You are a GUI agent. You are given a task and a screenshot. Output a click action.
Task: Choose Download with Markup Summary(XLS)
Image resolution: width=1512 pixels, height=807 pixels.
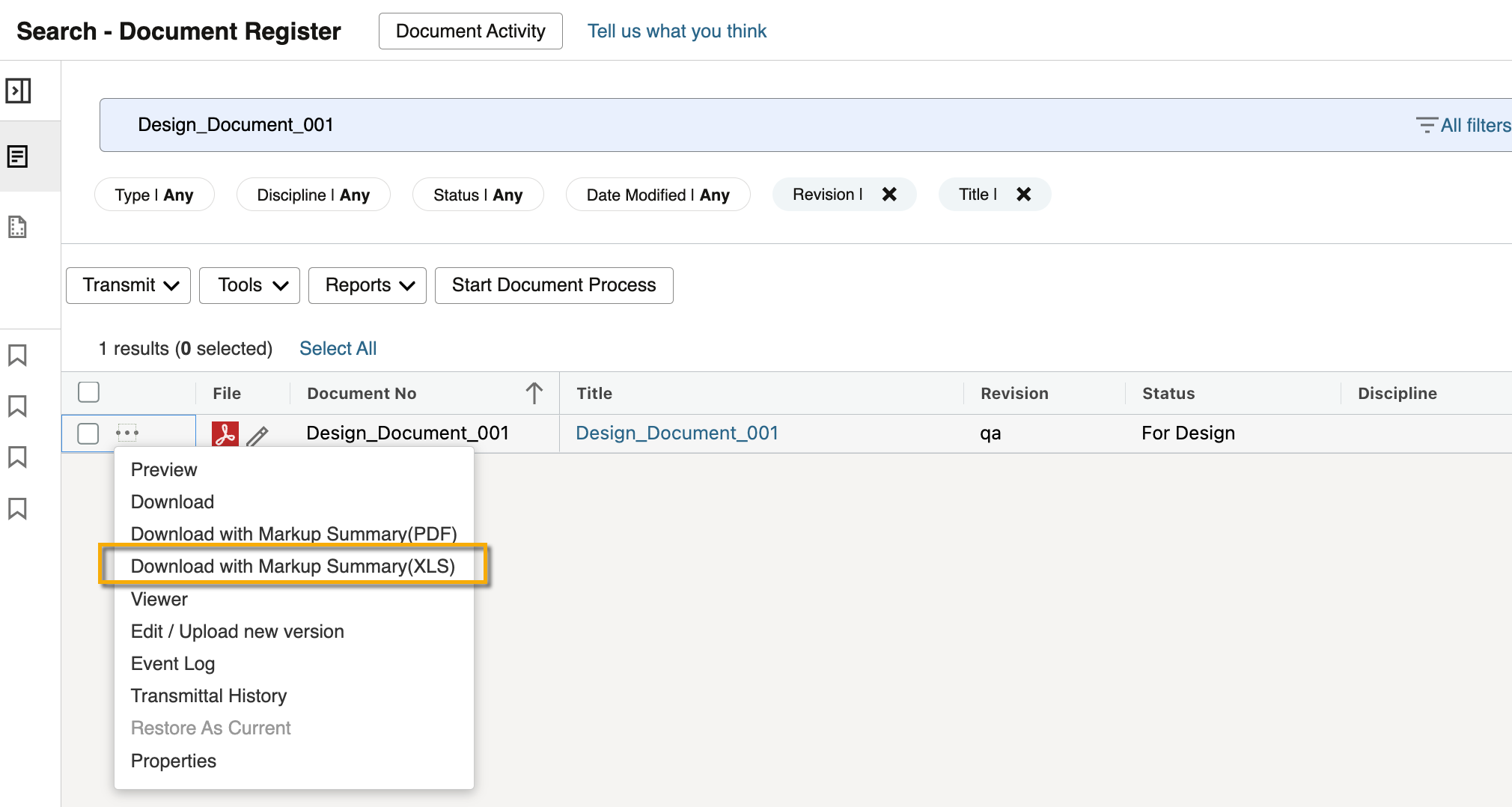293,566
